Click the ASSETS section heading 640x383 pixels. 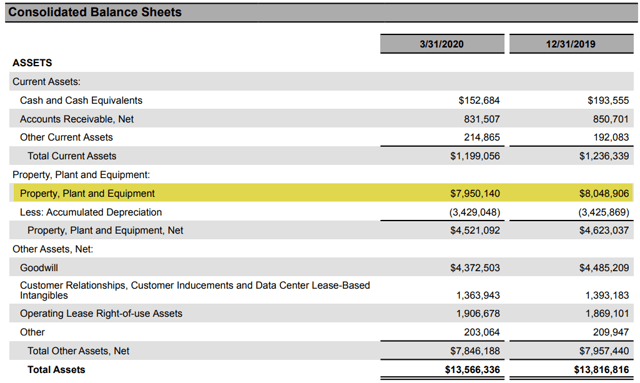(x=32, y=63)
